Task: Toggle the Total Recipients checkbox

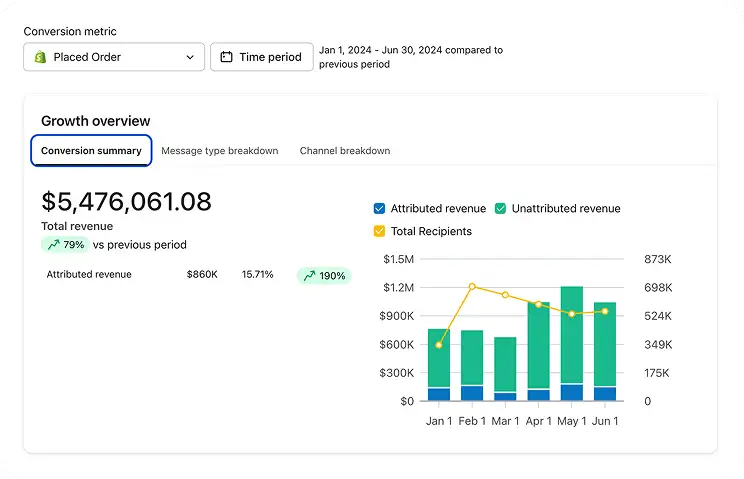Action: pyautogui.click(x=379, y=231)
